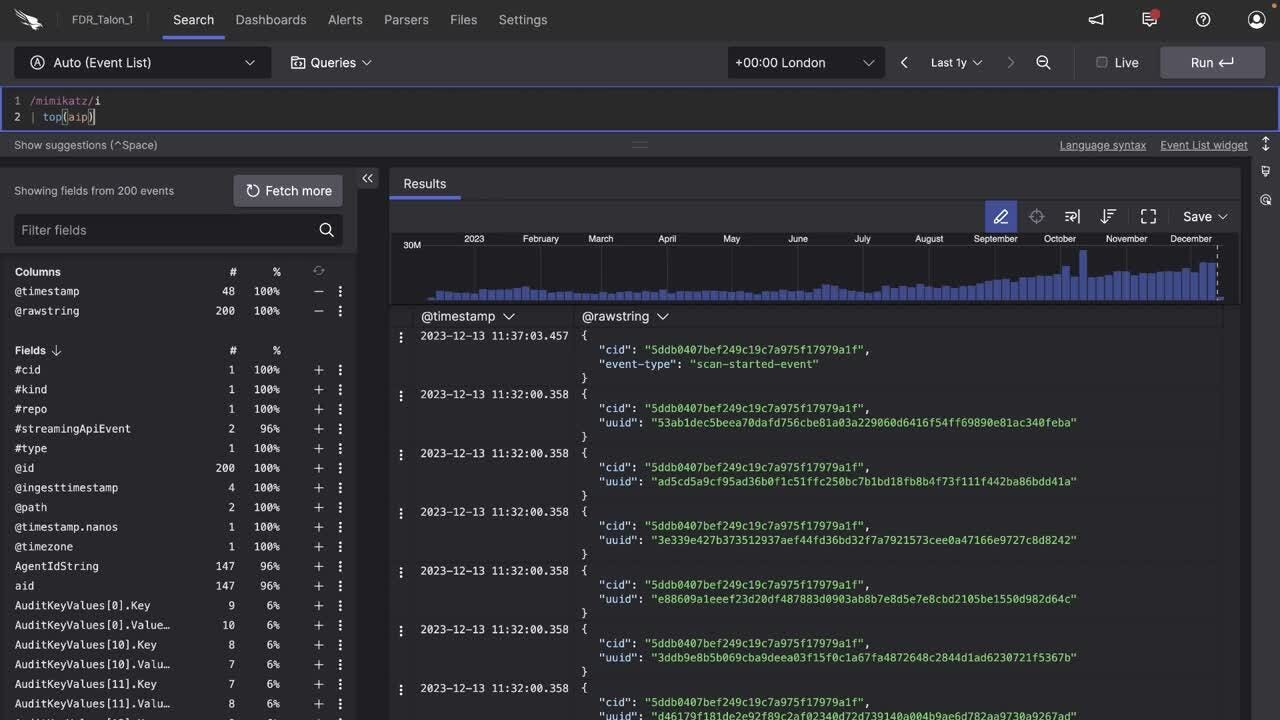Open the notifications message icon with red badge

1149,19
